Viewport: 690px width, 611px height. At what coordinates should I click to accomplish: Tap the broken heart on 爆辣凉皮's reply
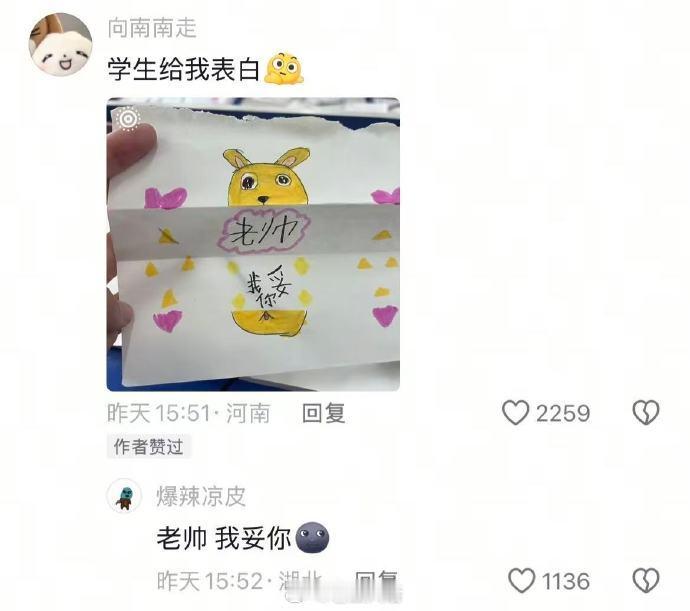(646, 581)
